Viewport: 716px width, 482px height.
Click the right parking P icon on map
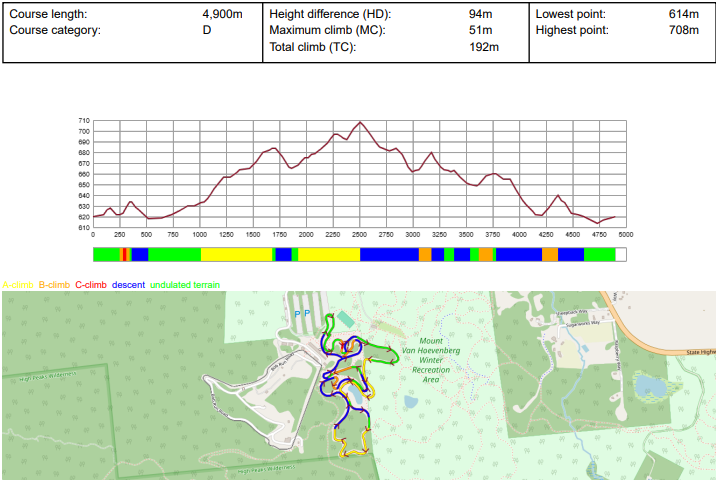[307, 313]
